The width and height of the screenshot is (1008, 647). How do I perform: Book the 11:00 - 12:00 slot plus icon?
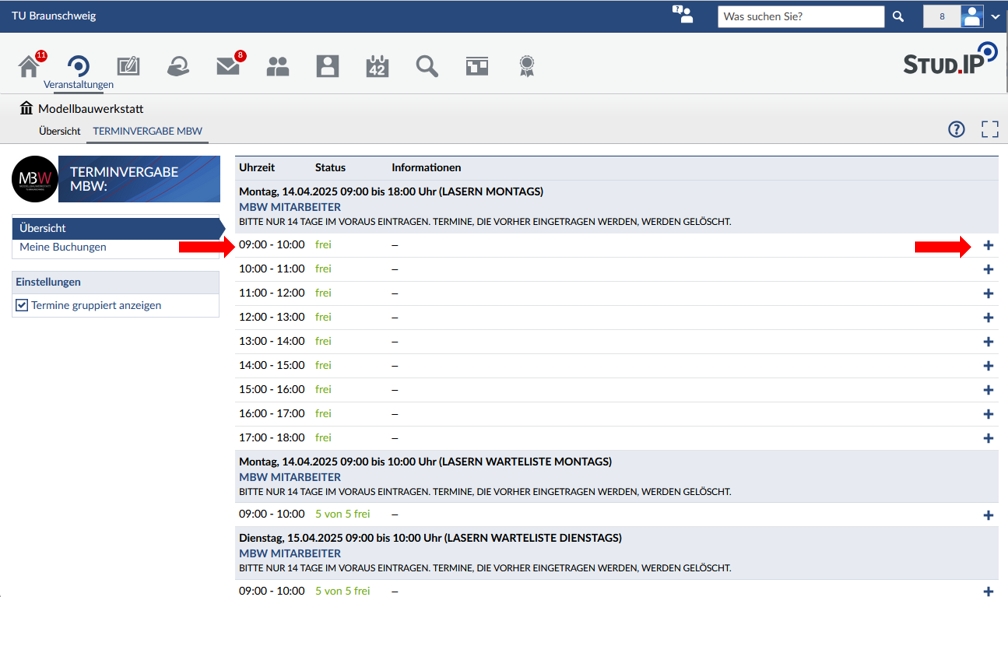pos(988,293)
